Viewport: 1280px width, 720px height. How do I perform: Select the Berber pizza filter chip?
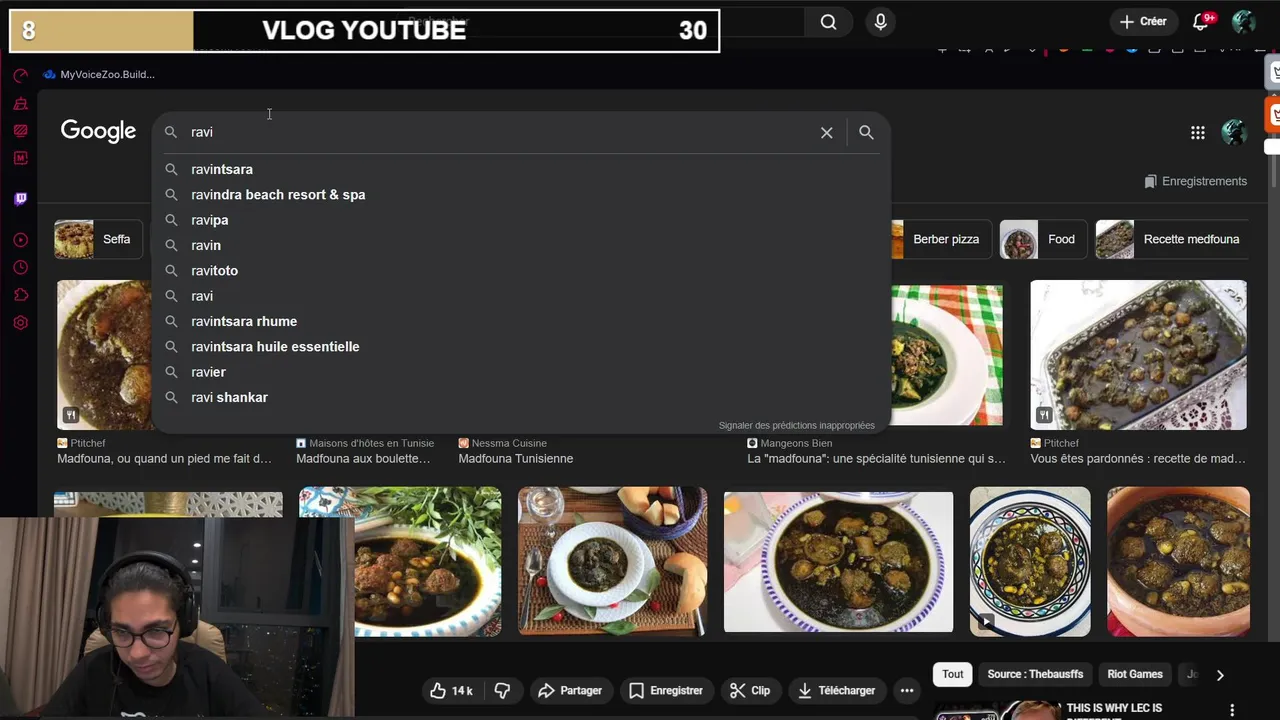pos(939,239)
